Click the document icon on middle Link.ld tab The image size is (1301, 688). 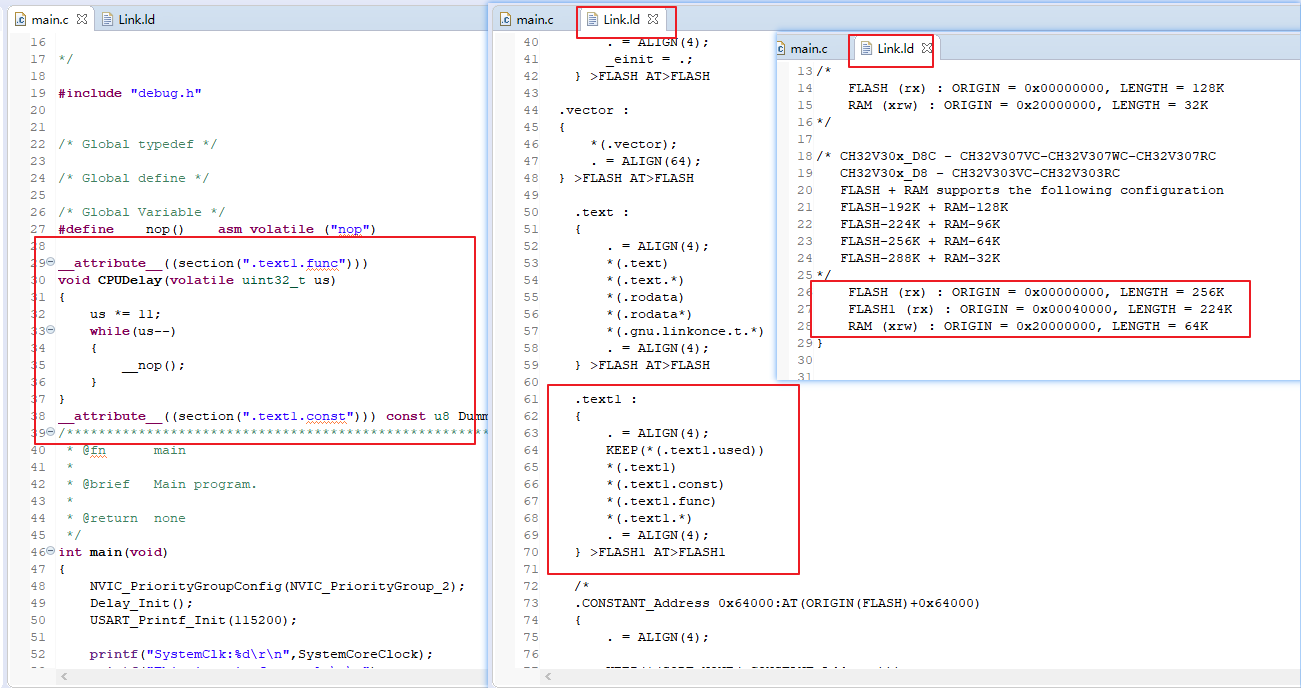[x=593, y=20]
